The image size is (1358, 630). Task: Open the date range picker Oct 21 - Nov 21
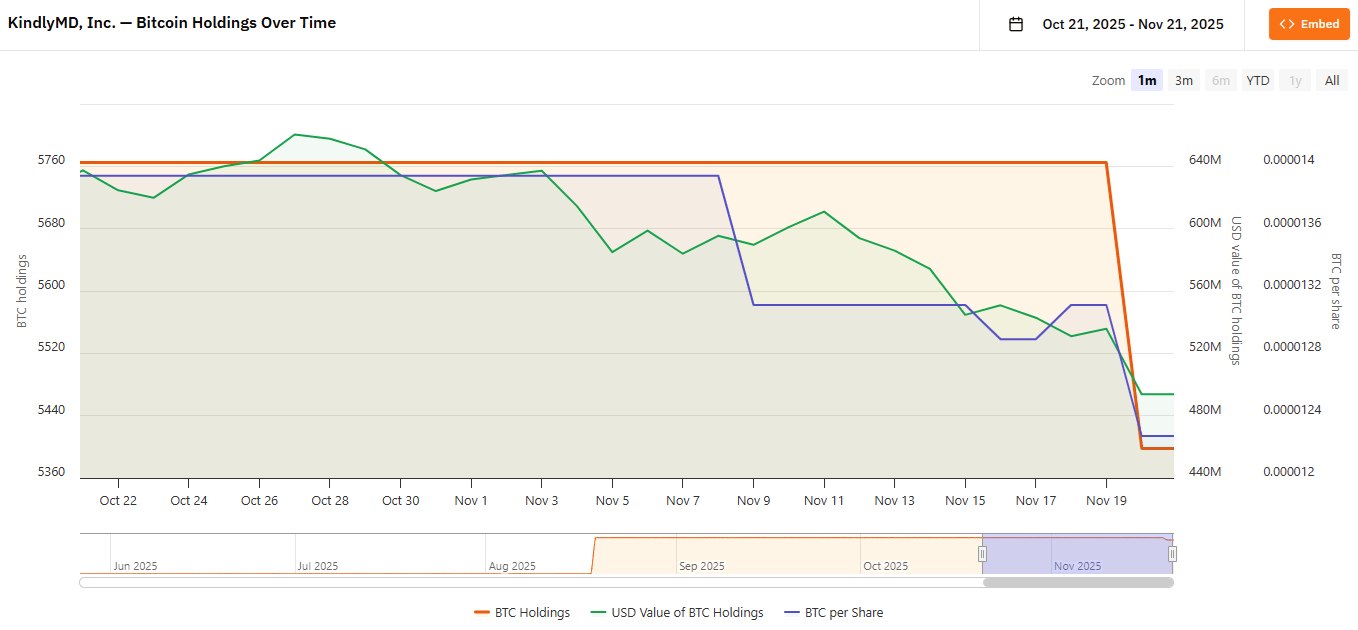coord(1132,24)
